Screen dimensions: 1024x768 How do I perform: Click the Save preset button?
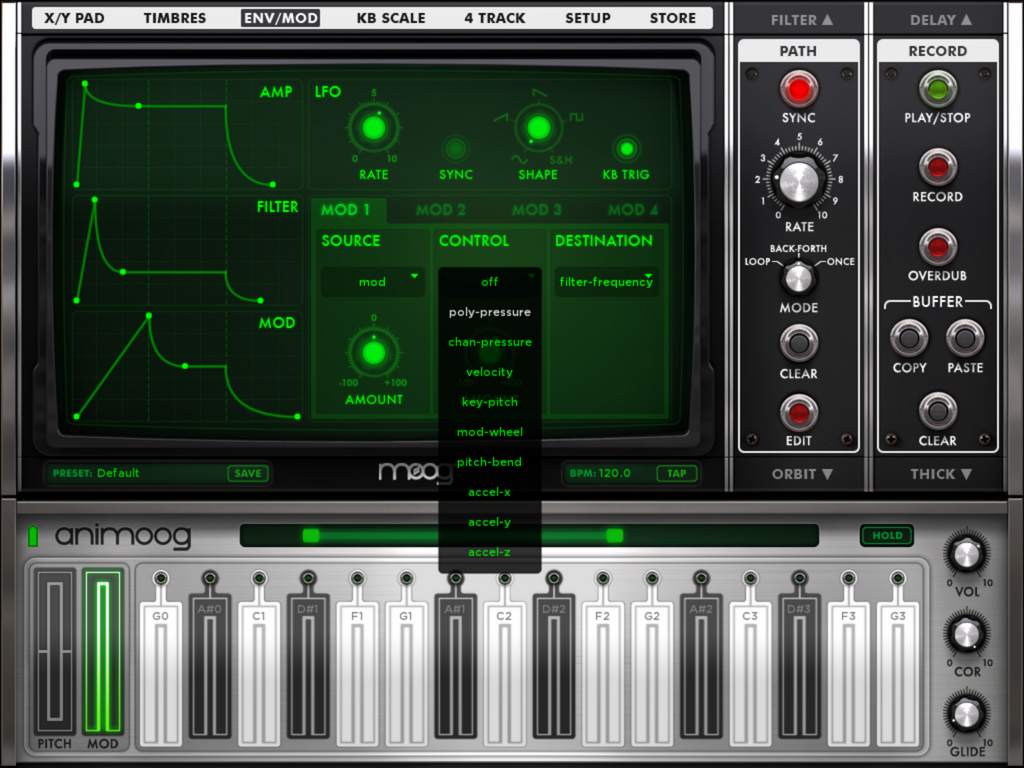tap(248, 473)
